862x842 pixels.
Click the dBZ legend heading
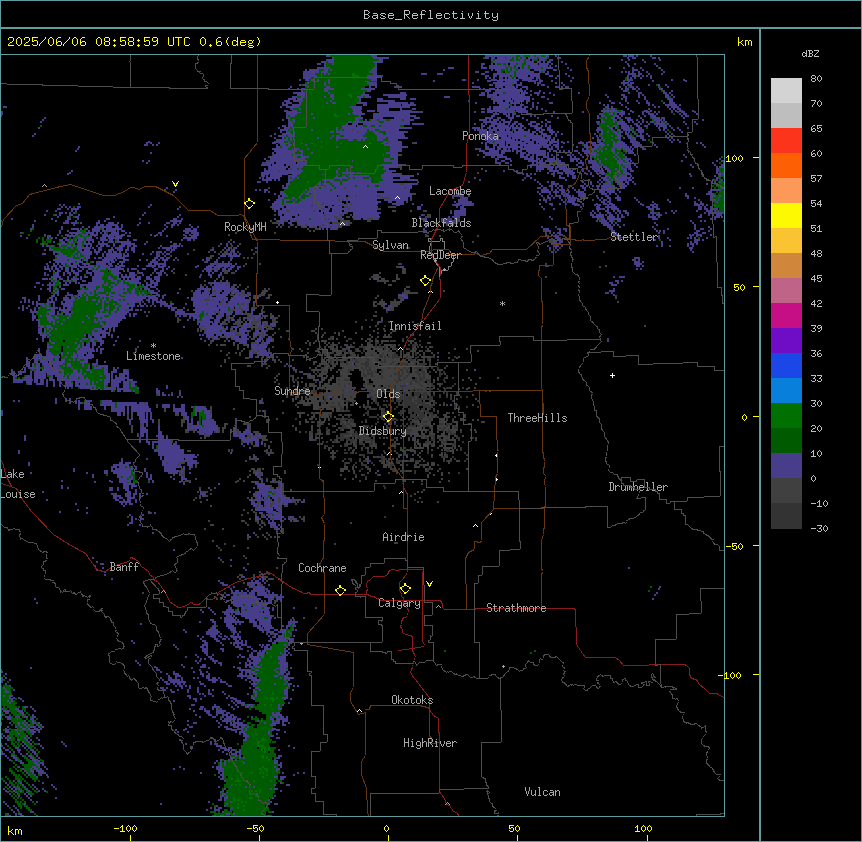[x=810, y=53]
